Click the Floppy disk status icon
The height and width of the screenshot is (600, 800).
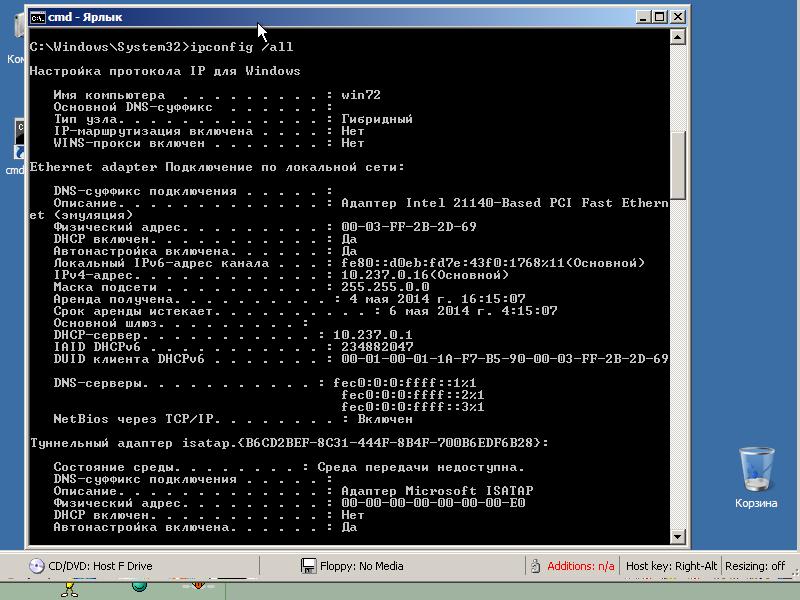coord(308,566)
